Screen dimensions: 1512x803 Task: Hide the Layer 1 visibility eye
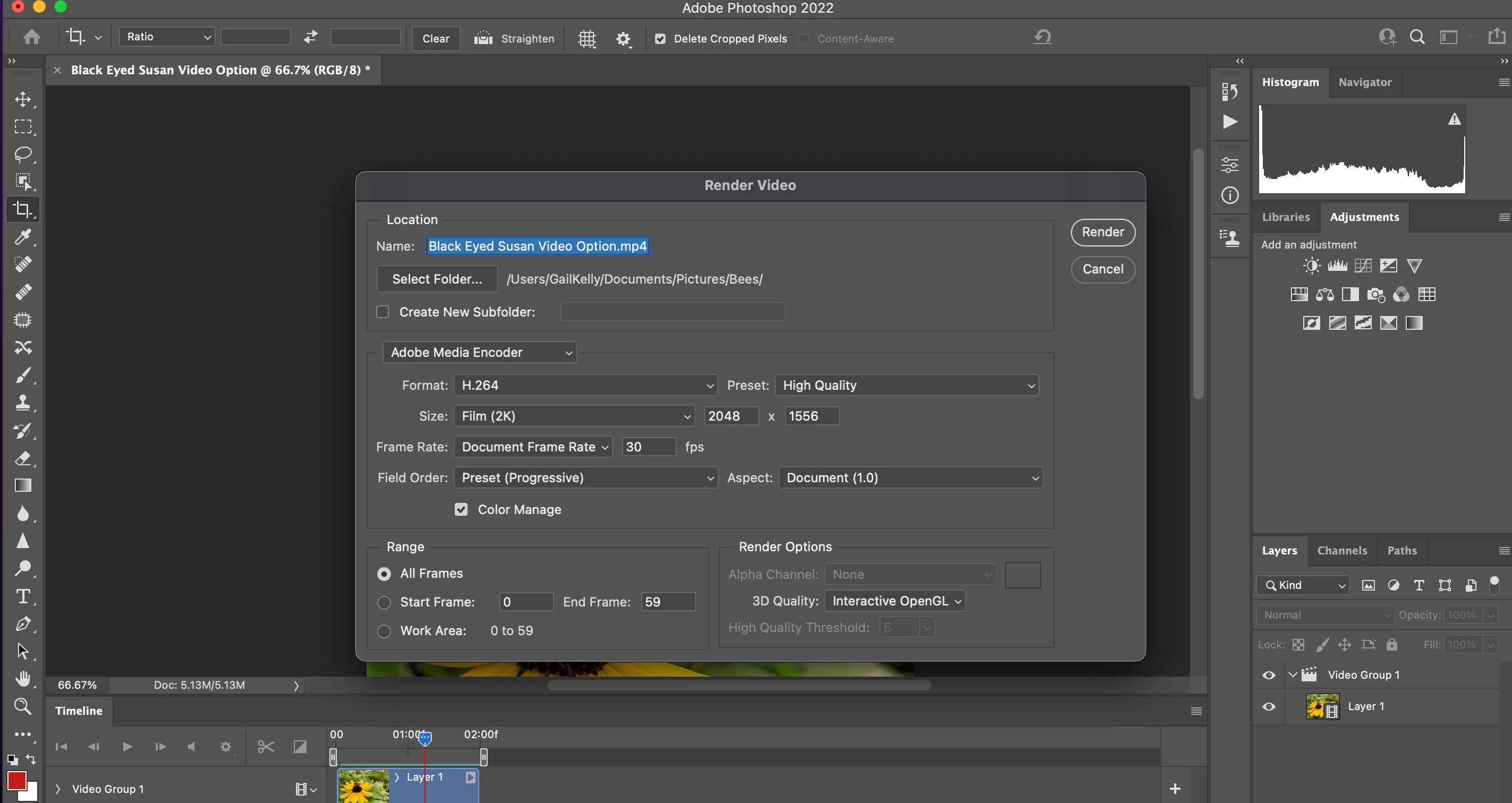(x=1269, y=706)
